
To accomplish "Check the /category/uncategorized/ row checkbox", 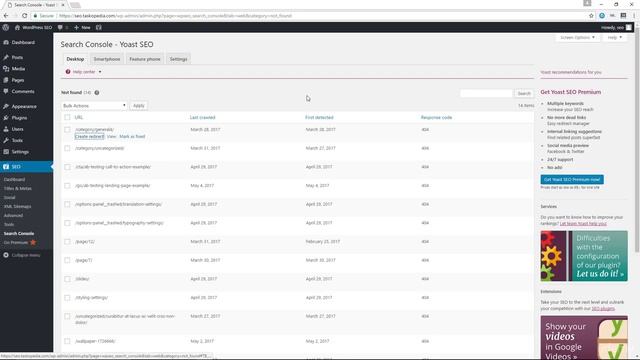I will point(67,148).
